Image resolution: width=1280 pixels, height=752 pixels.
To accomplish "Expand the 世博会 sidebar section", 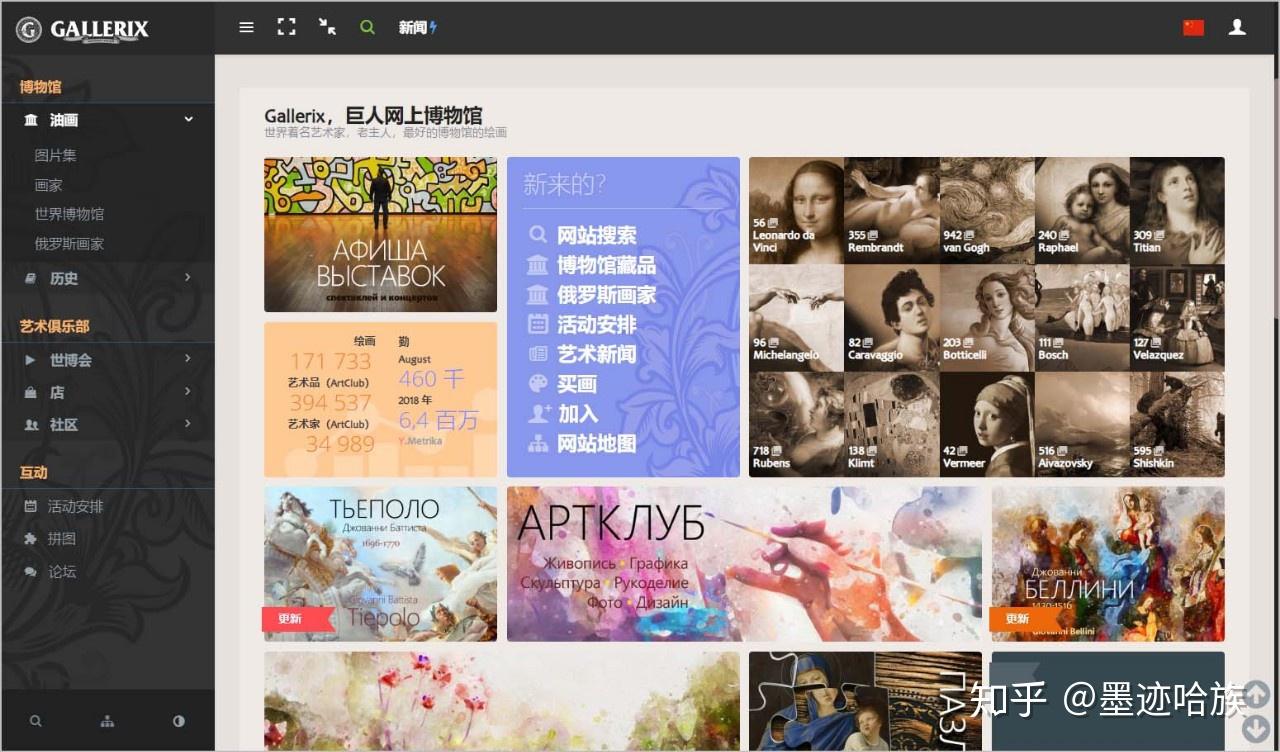I will pyautogui.click(x=107, y=360).
